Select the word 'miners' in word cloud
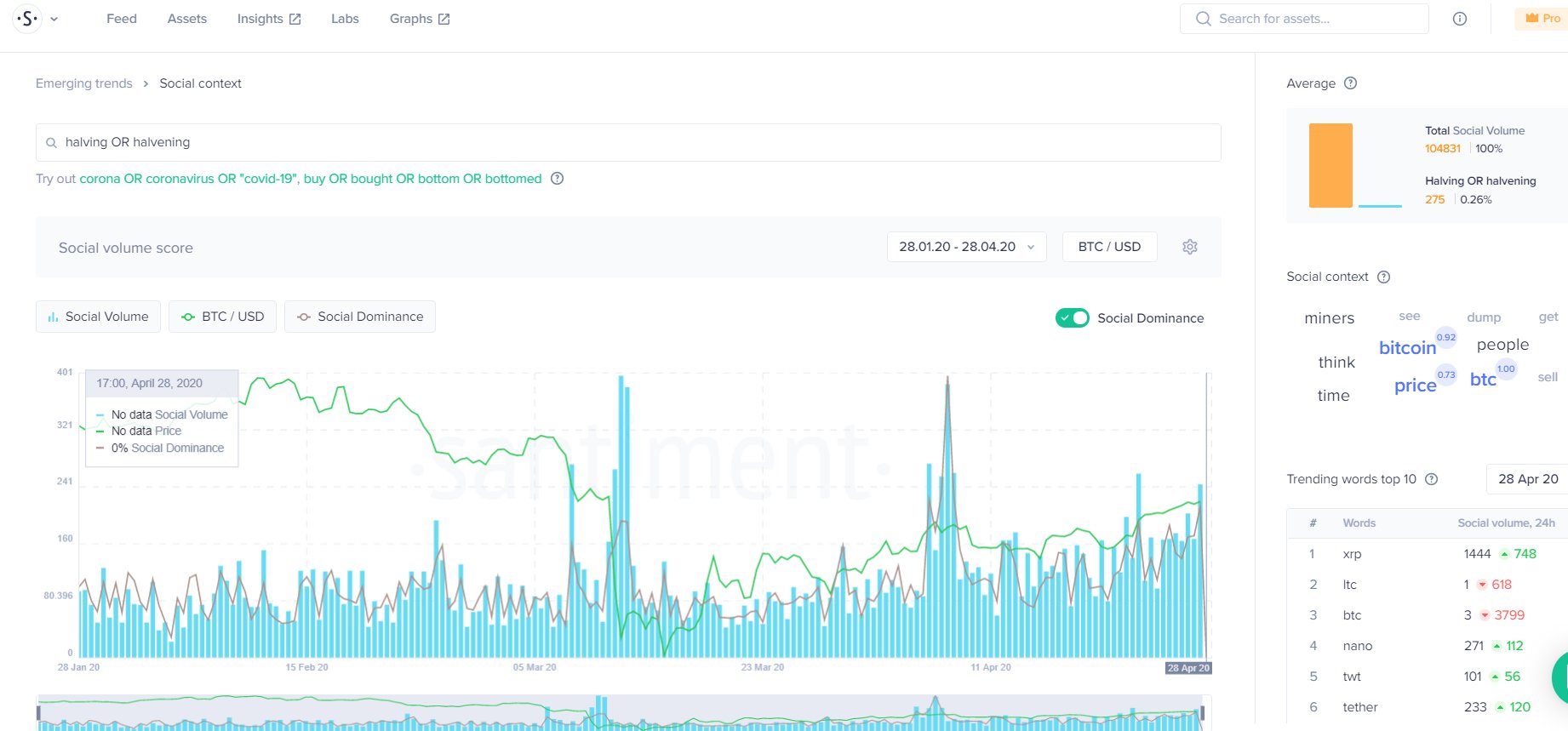 (x=1330, y=318)
